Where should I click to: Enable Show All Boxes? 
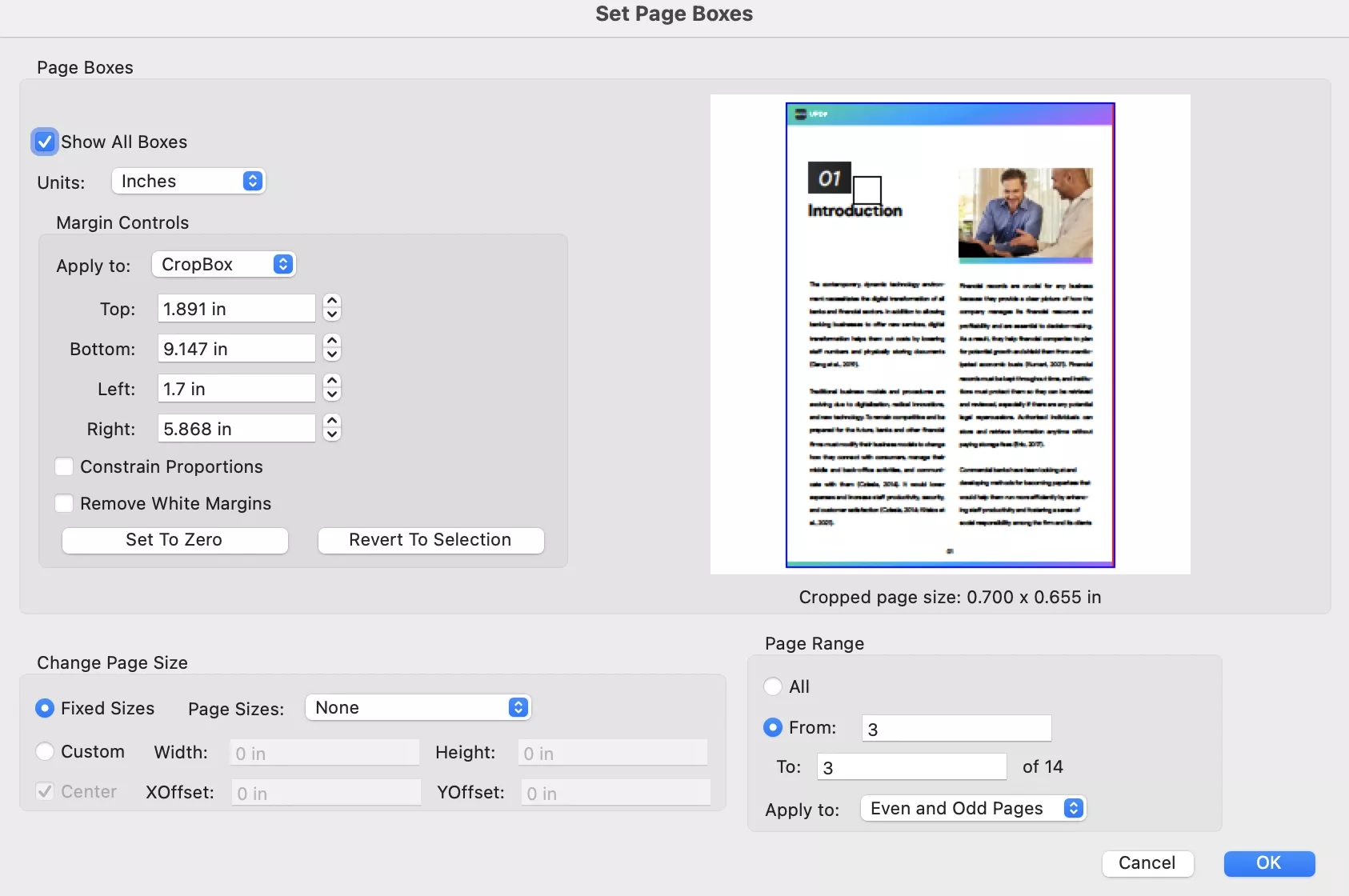tap(45, 141)
